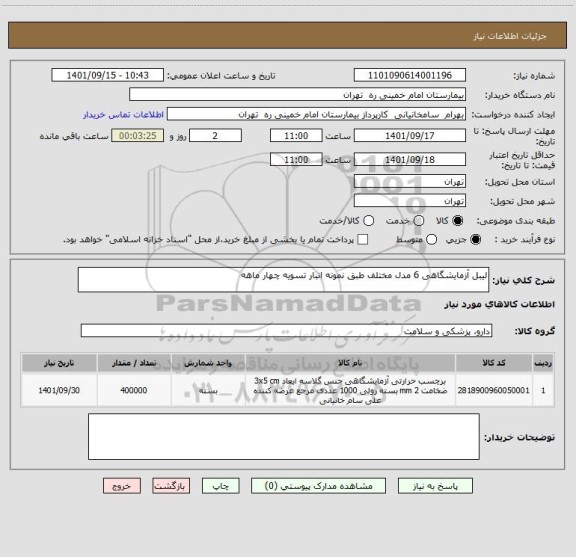Click the price validity hour field 11:00
This screenshot has width=576, height=557.
point(296,159)
